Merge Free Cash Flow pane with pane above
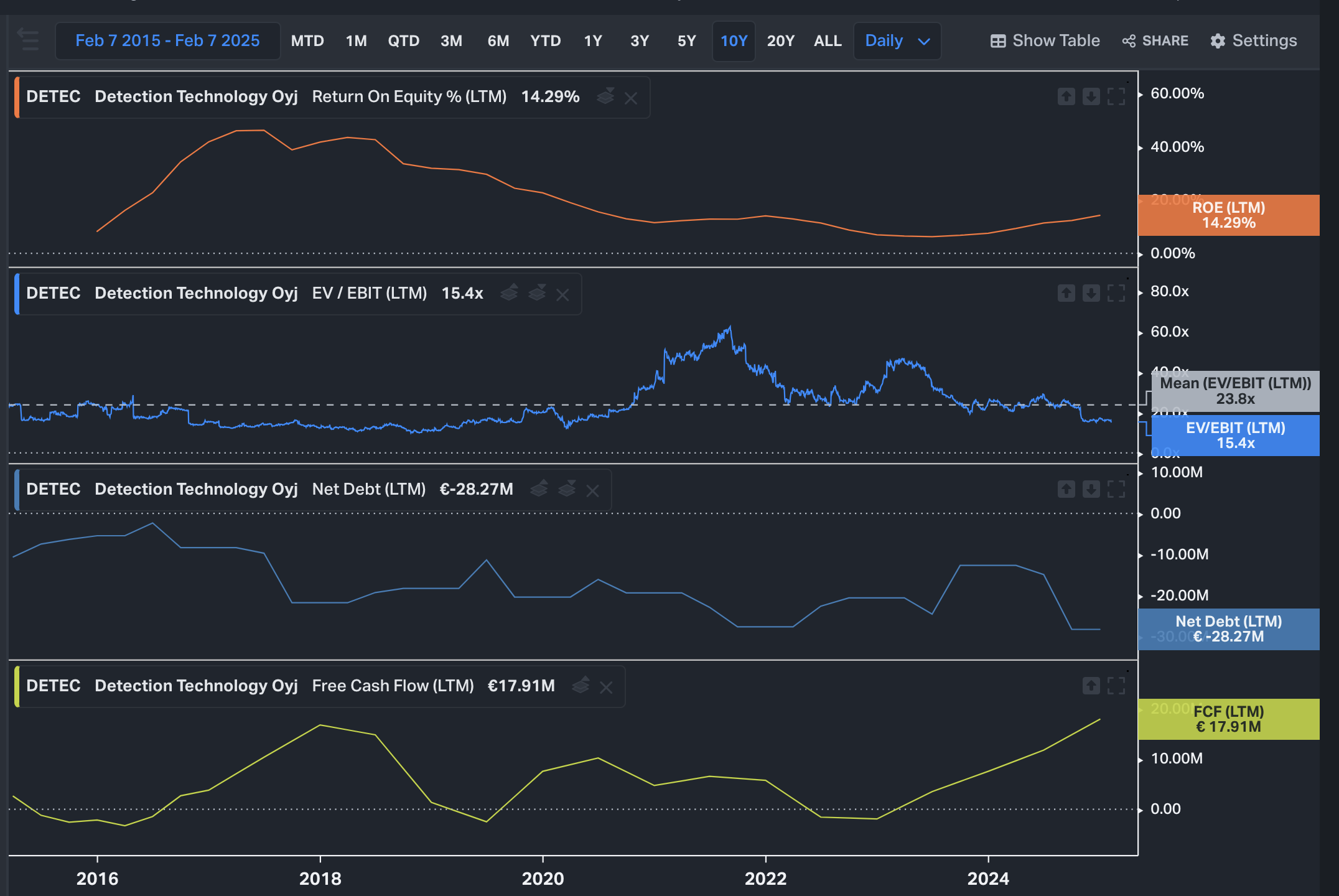Image resolution: width=1339 pixels, height=896 pixels. (x=581, y=685)
